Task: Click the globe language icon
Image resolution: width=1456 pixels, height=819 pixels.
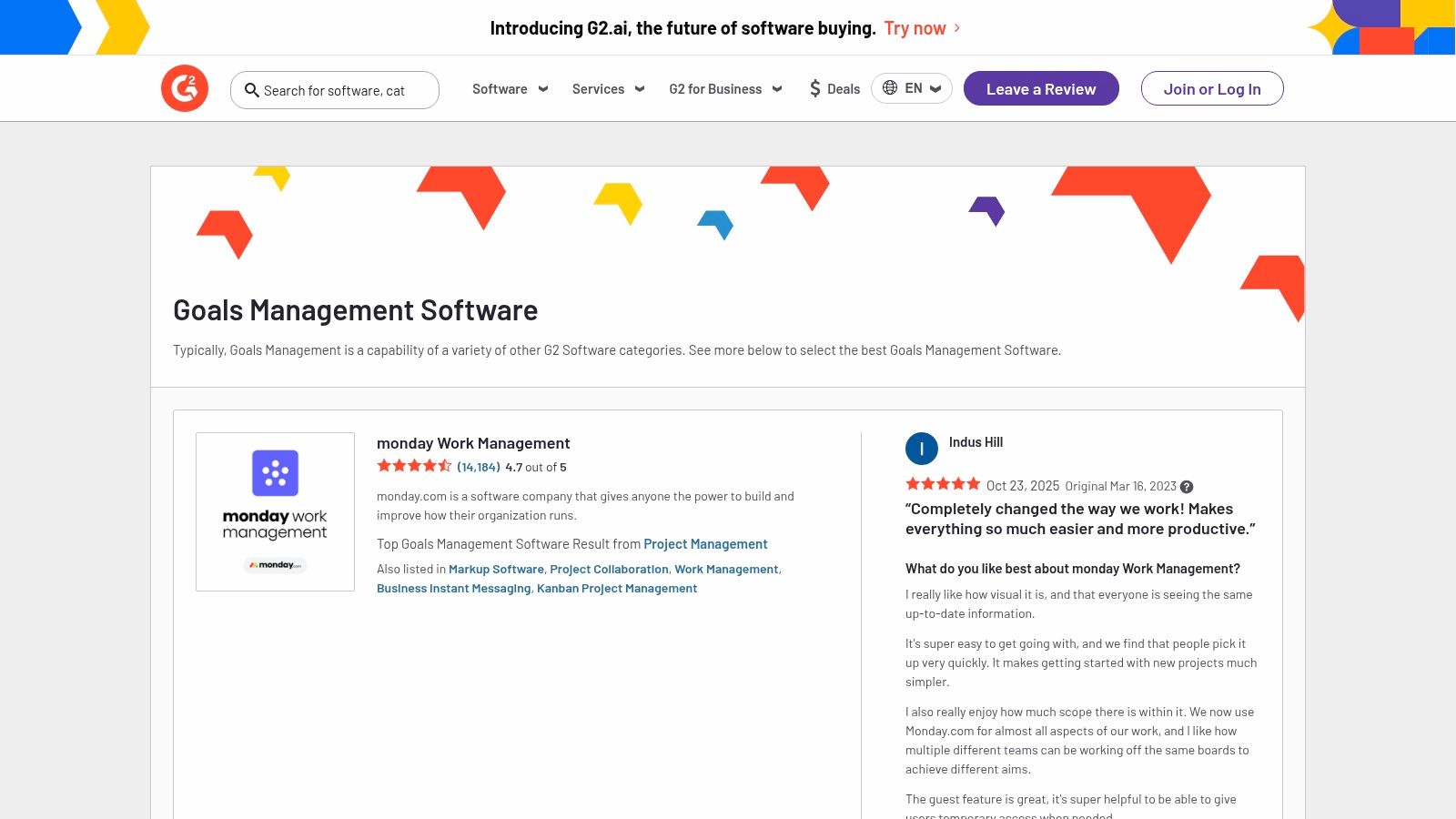Action: point(890,87)
